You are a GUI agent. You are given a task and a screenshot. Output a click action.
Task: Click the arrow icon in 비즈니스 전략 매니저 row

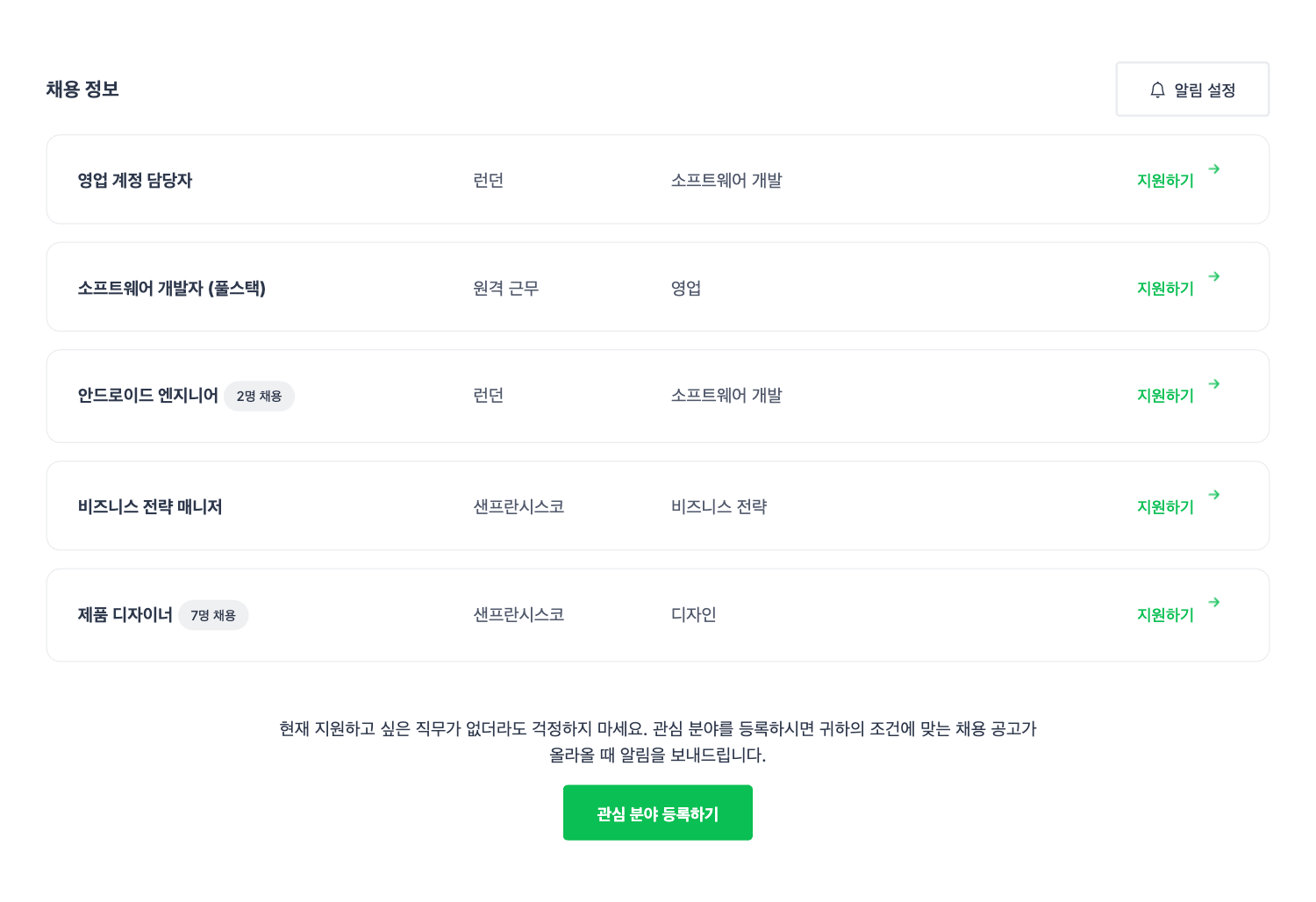(1214, 495)
